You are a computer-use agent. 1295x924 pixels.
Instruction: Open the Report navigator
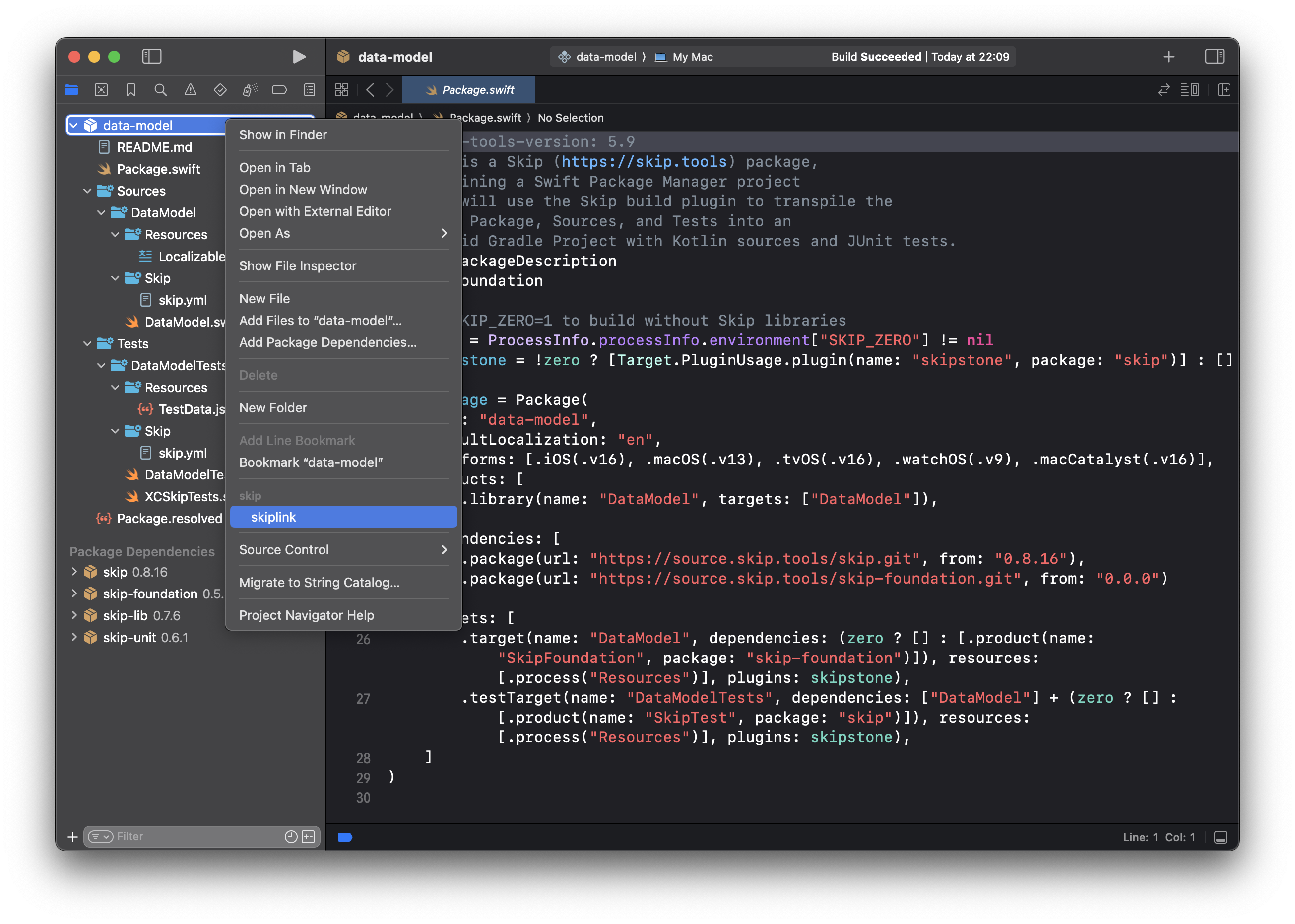click(309, 90)
